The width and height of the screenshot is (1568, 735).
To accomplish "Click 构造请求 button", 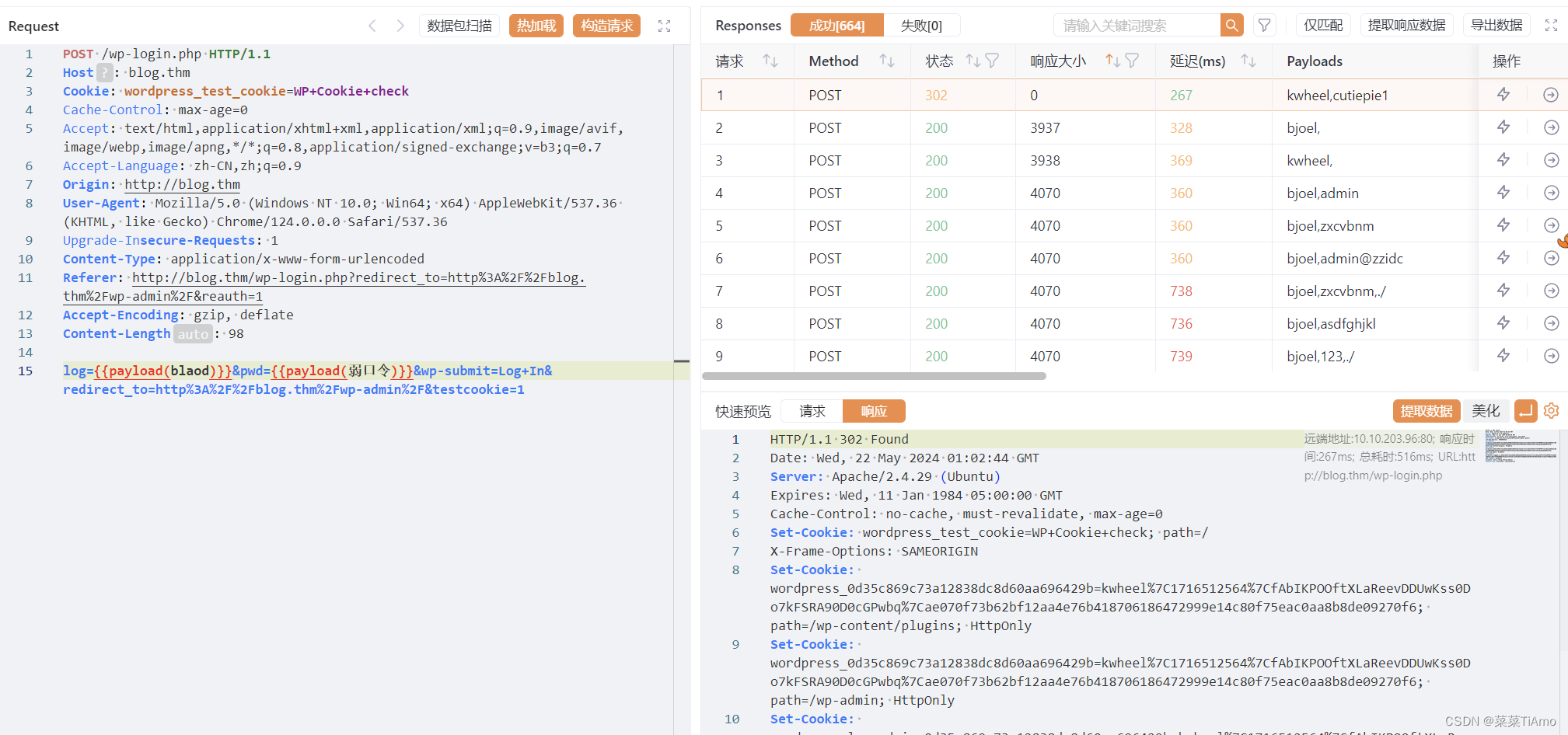I will 606,26.
